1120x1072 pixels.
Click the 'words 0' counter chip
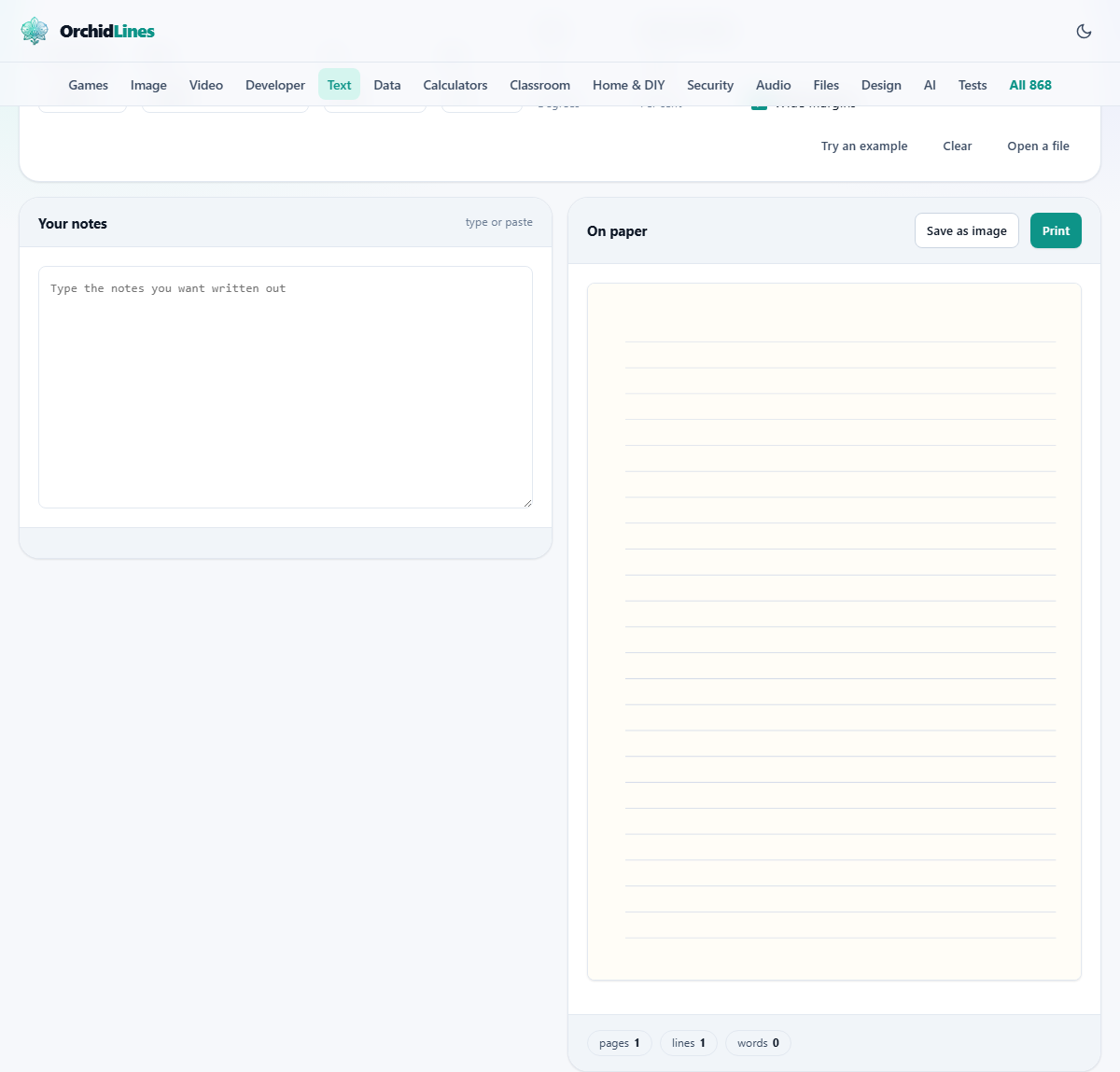(x=758, y=1043)
